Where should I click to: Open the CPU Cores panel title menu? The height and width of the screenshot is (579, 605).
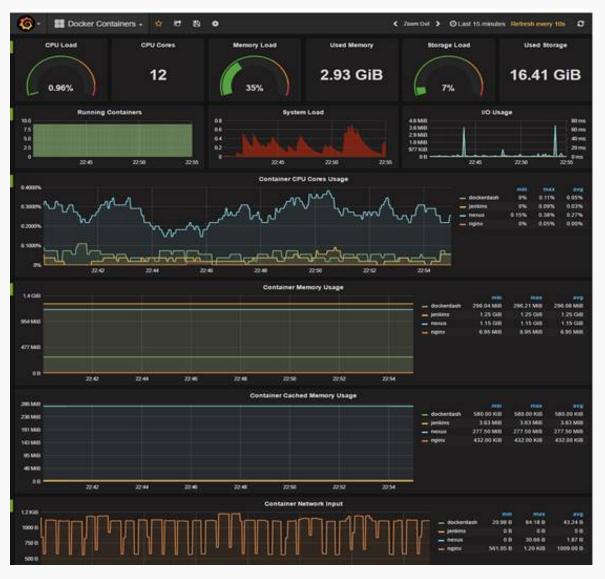158,45
